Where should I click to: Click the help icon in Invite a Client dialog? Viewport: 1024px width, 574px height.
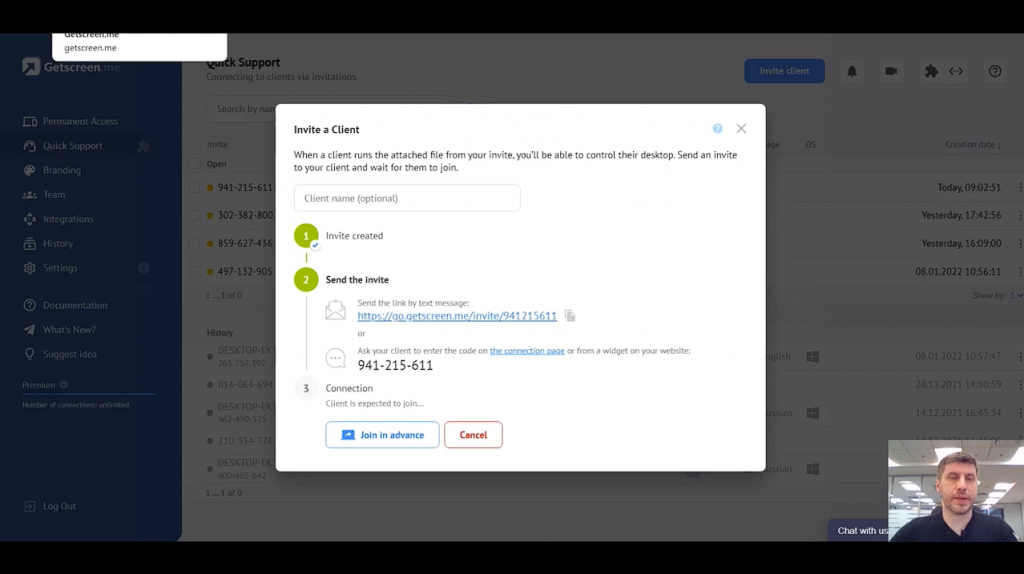[x=718, y=129]
